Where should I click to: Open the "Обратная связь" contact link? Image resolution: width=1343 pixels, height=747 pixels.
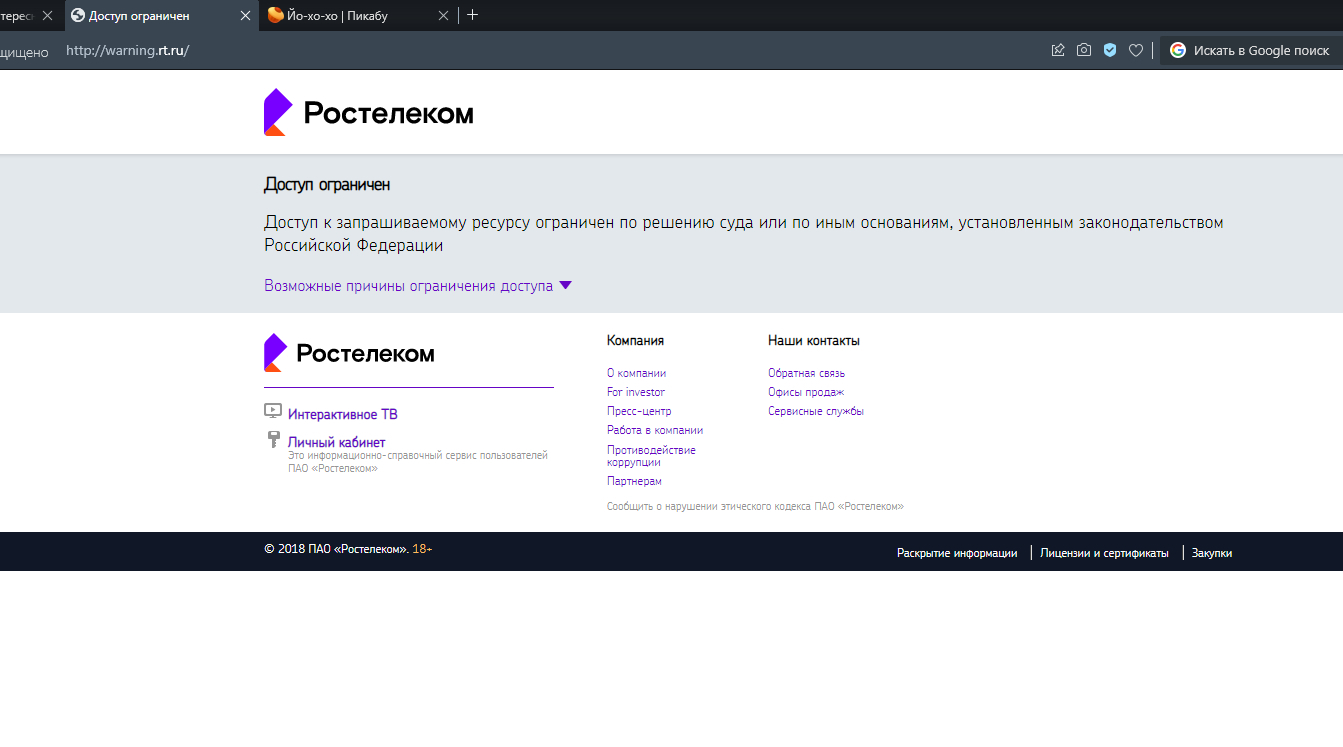click(x=806, y=373)
